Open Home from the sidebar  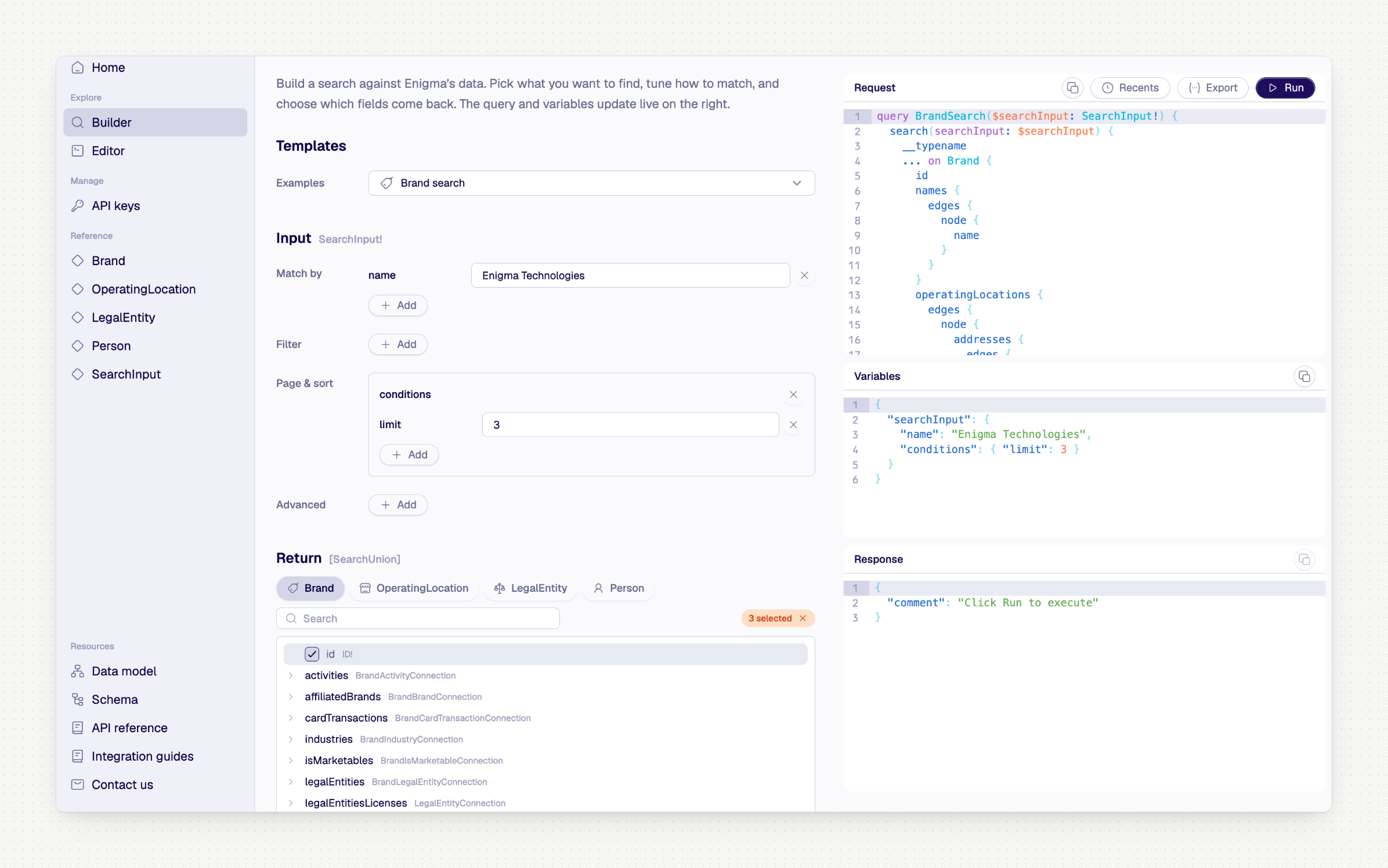[155, 68]
